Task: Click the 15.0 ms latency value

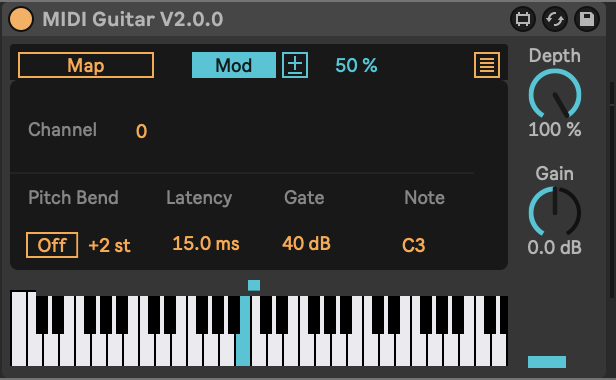Action: coord(205,243)
